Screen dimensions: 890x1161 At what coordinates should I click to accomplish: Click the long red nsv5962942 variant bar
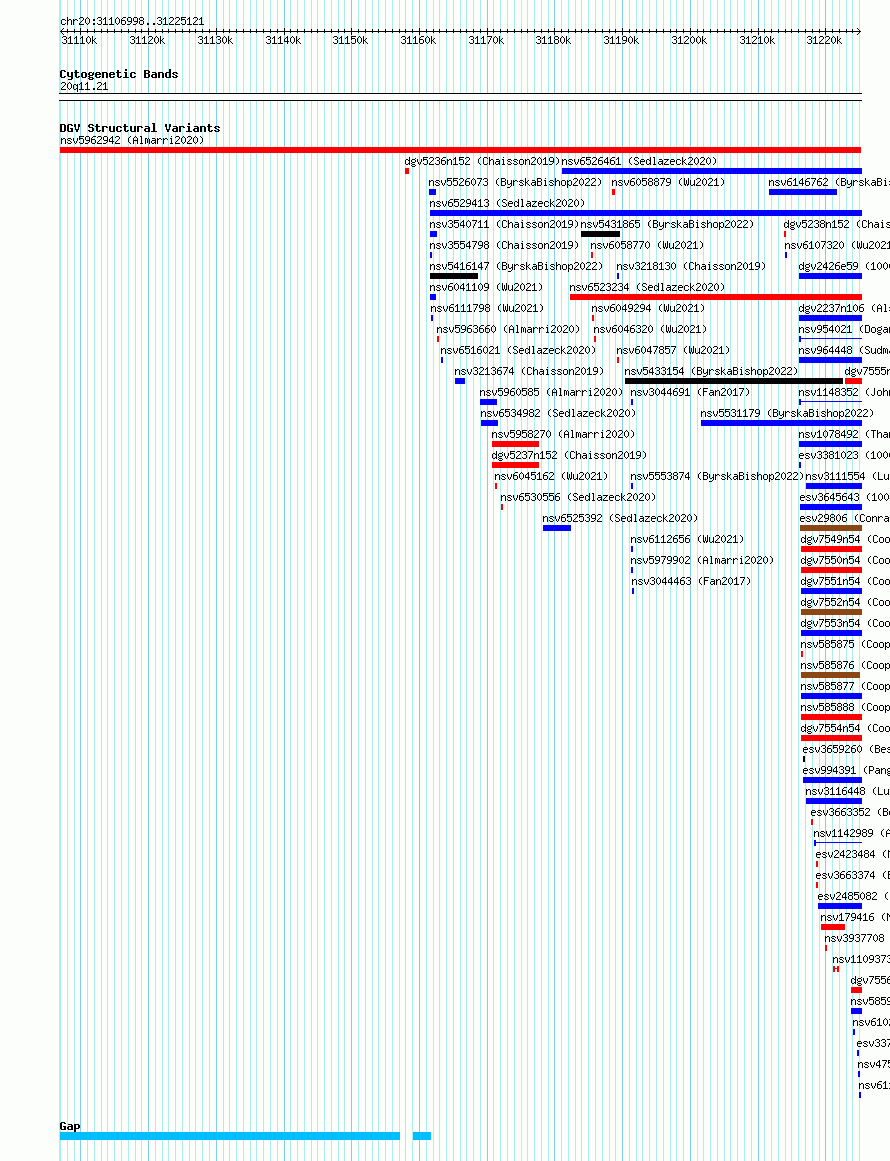coord(461,150)
